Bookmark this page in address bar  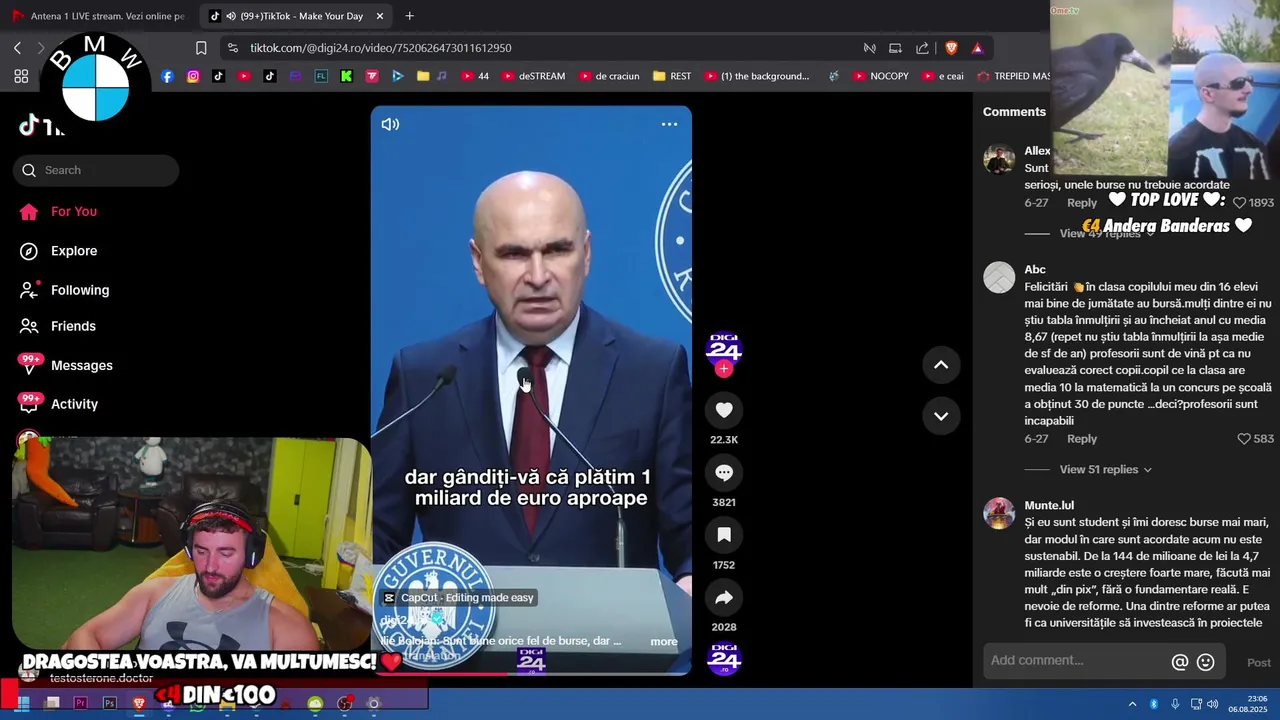pos(201,48)
